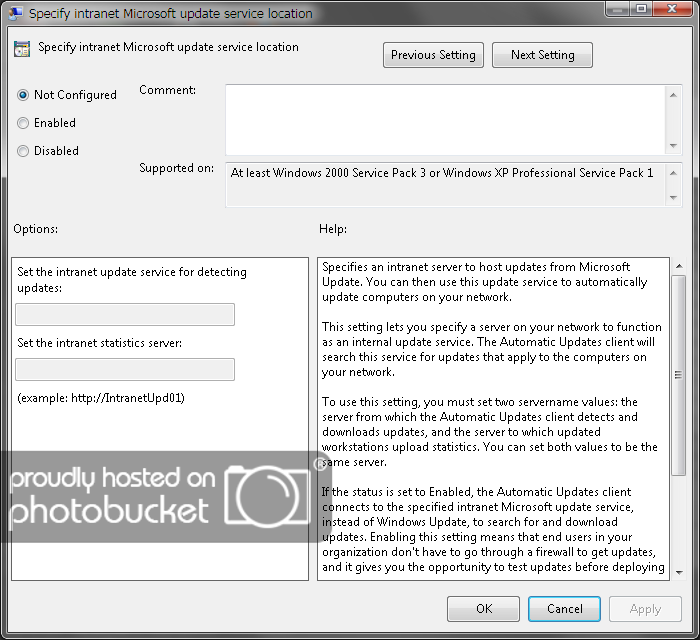Minimize the dialog window
Viewport: 700px width, 640px height.
tap(618, 9)
